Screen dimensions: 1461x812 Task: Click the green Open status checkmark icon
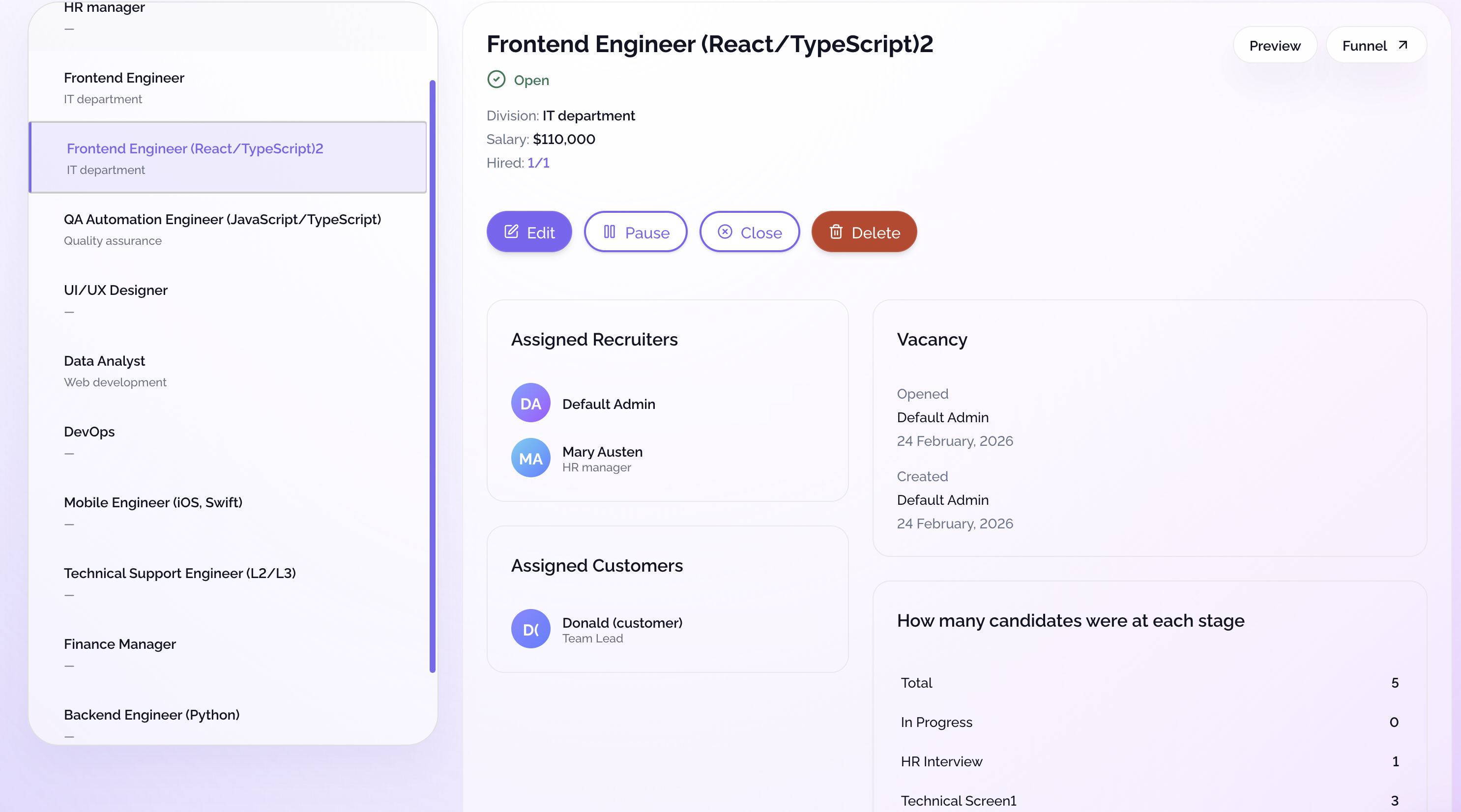coord(497,80)
